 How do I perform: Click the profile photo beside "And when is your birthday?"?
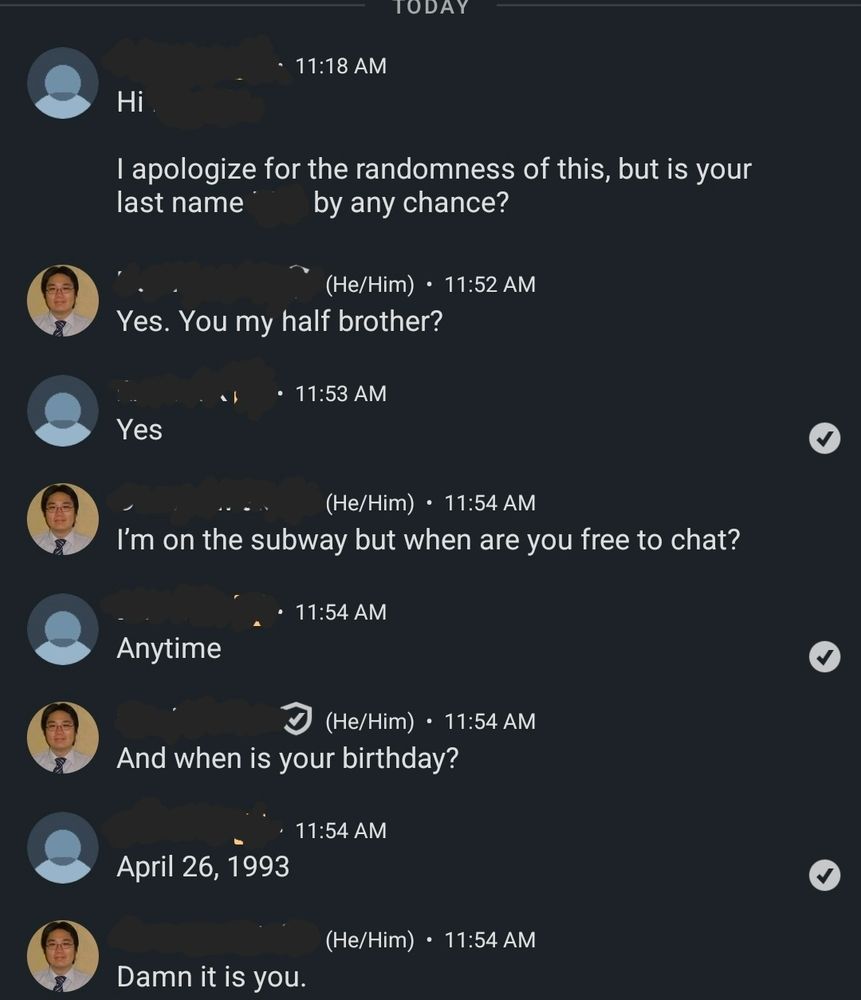click(x=63, y=738)
